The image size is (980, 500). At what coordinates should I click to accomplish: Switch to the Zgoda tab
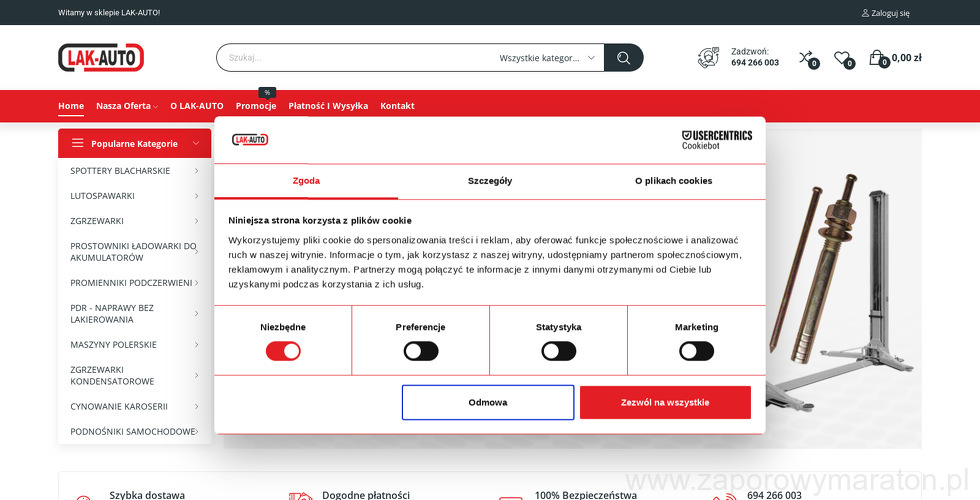tap(306, 181)
